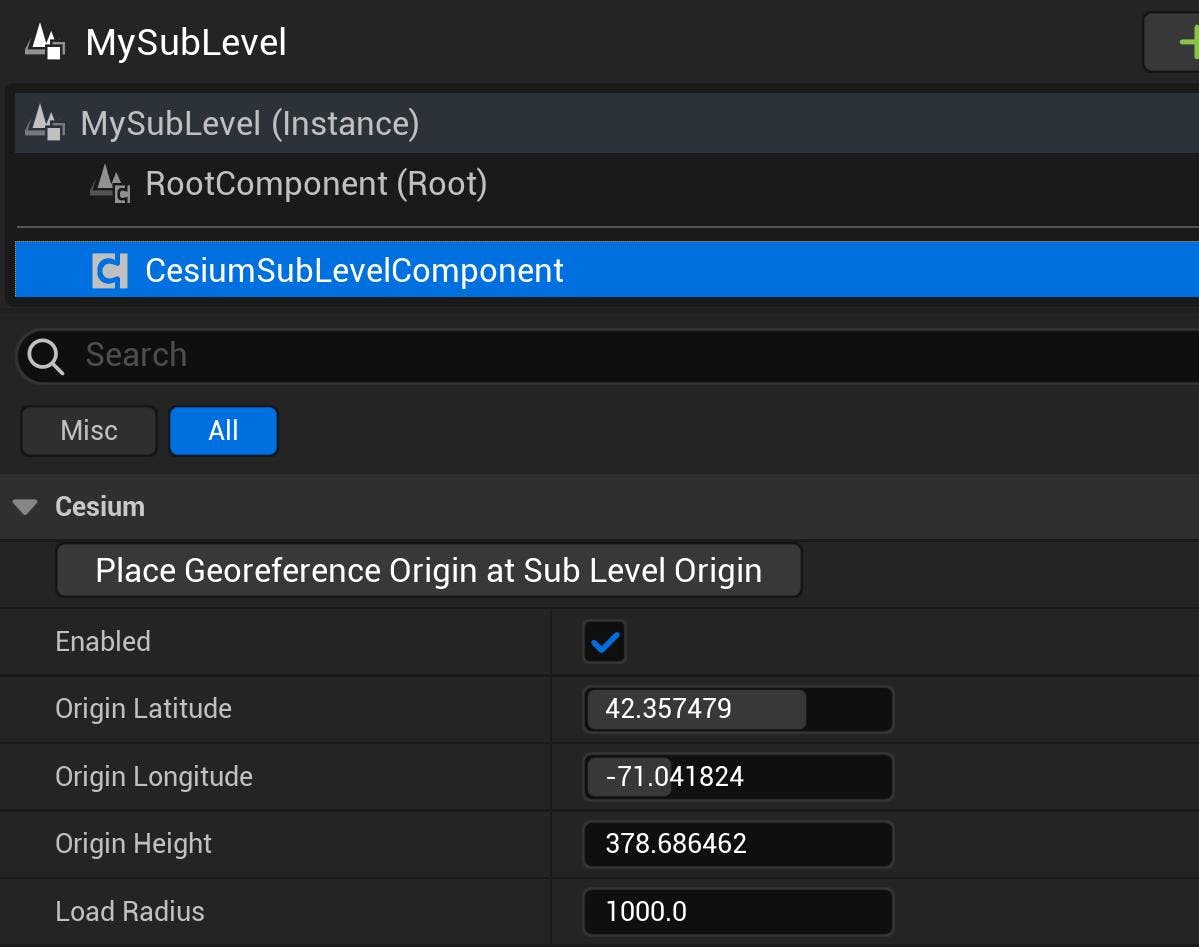
Task: Switch to the Misc filter tab
Action: coord(88,430)
